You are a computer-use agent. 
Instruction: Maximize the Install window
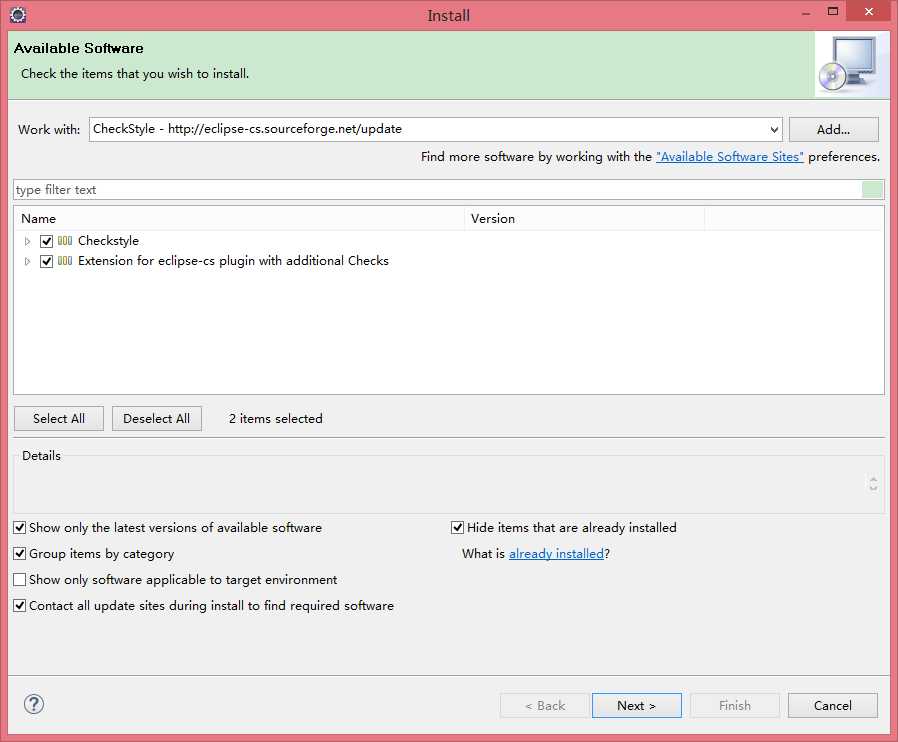pyautogui.click(x=833, y=11)
